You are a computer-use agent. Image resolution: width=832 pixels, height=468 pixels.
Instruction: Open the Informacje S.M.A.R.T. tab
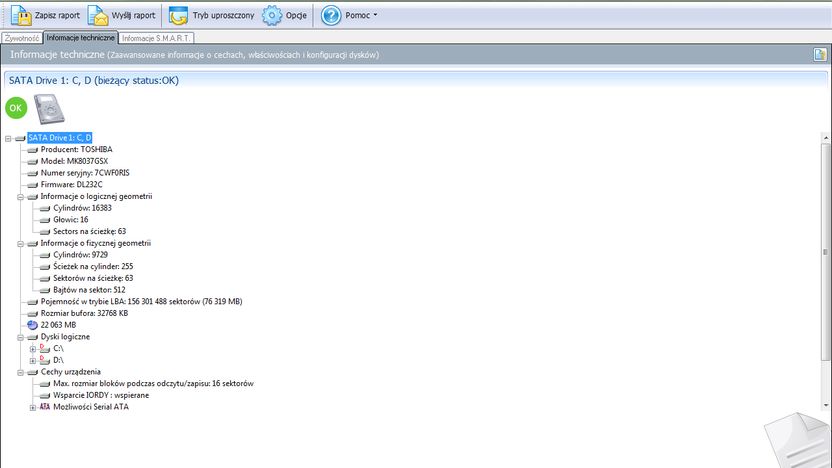(x=155, y=38)
